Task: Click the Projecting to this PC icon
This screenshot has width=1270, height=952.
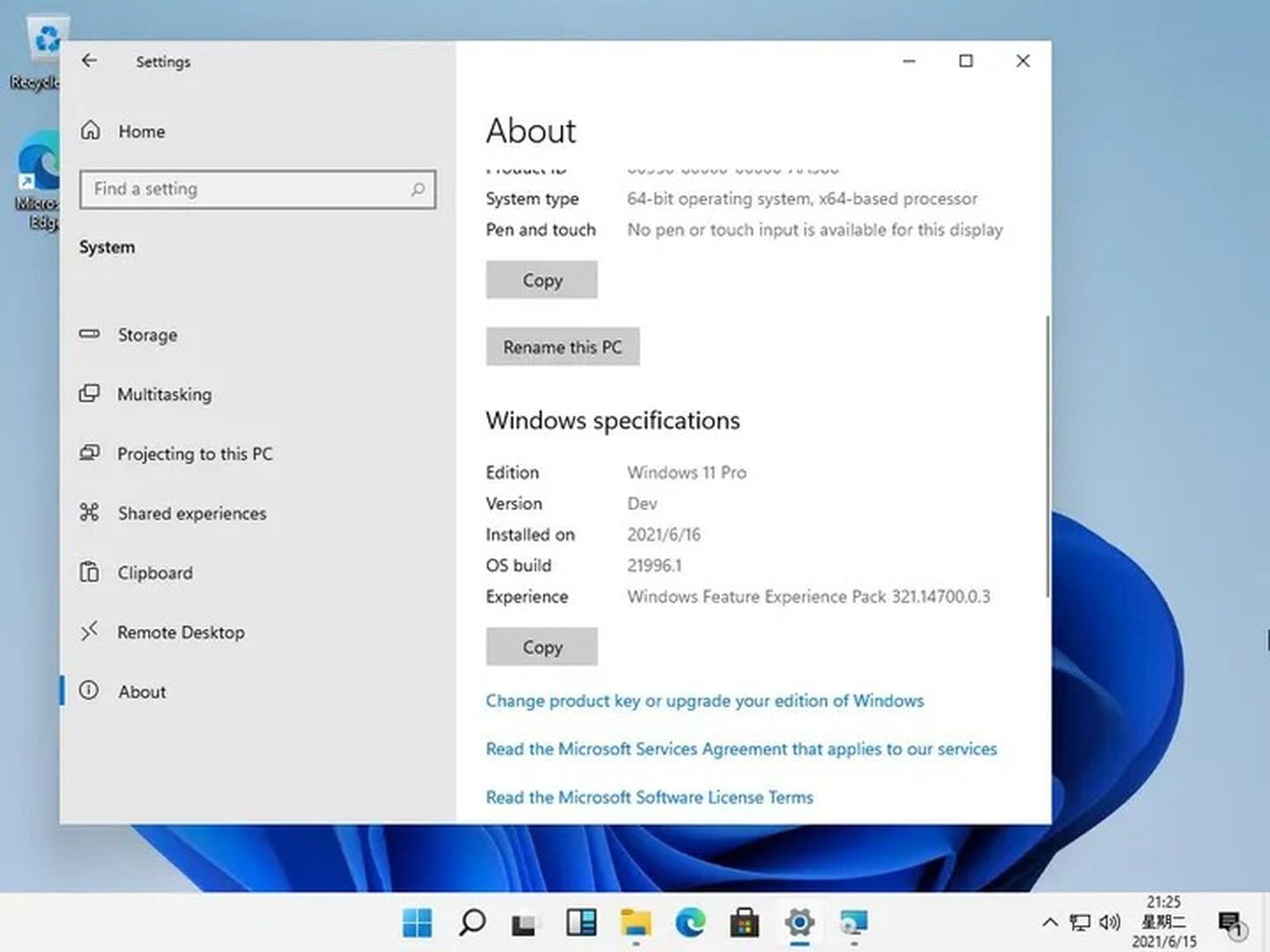Action: (x=89, y=453)
